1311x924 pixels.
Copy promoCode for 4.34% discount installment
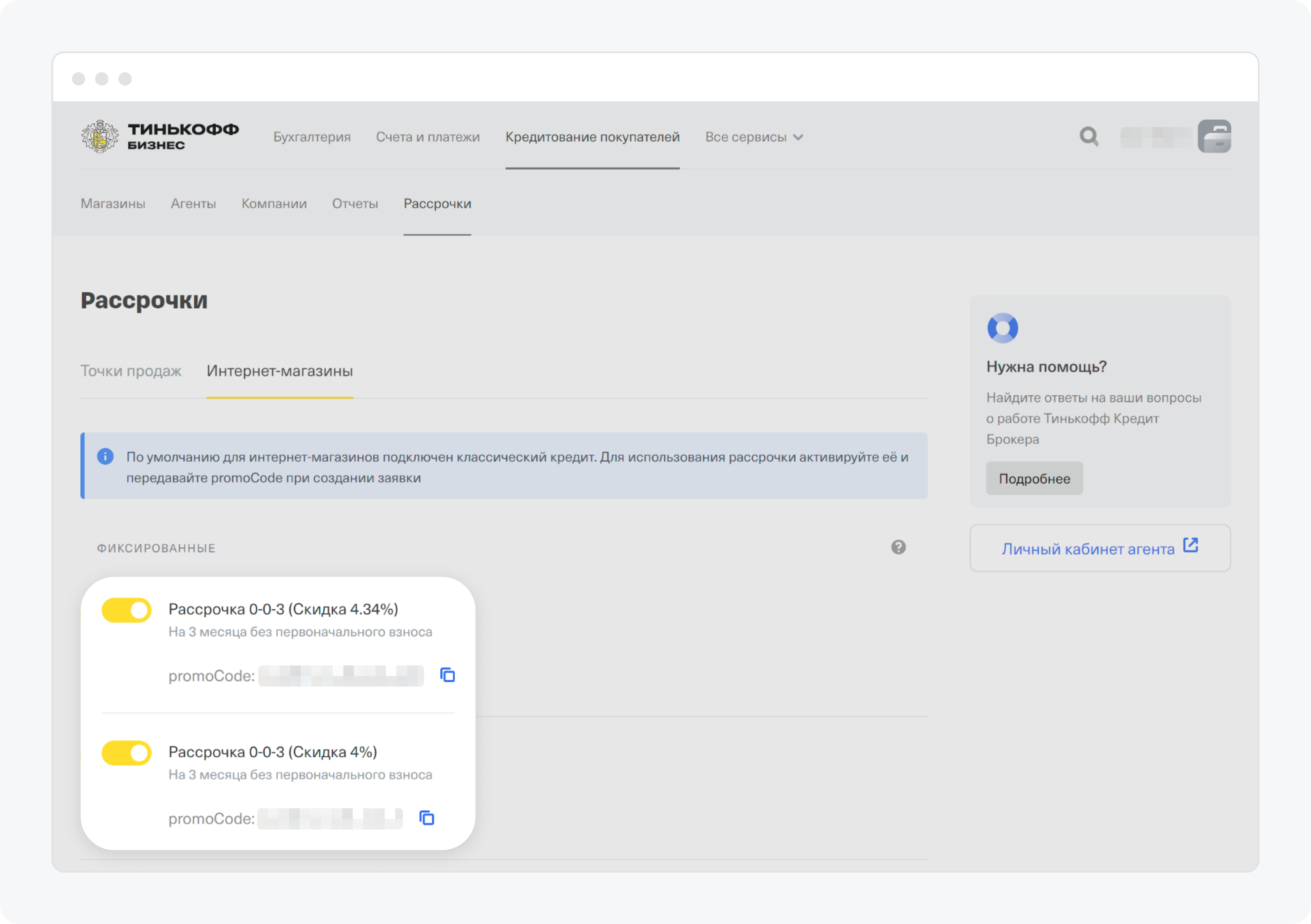448,675
